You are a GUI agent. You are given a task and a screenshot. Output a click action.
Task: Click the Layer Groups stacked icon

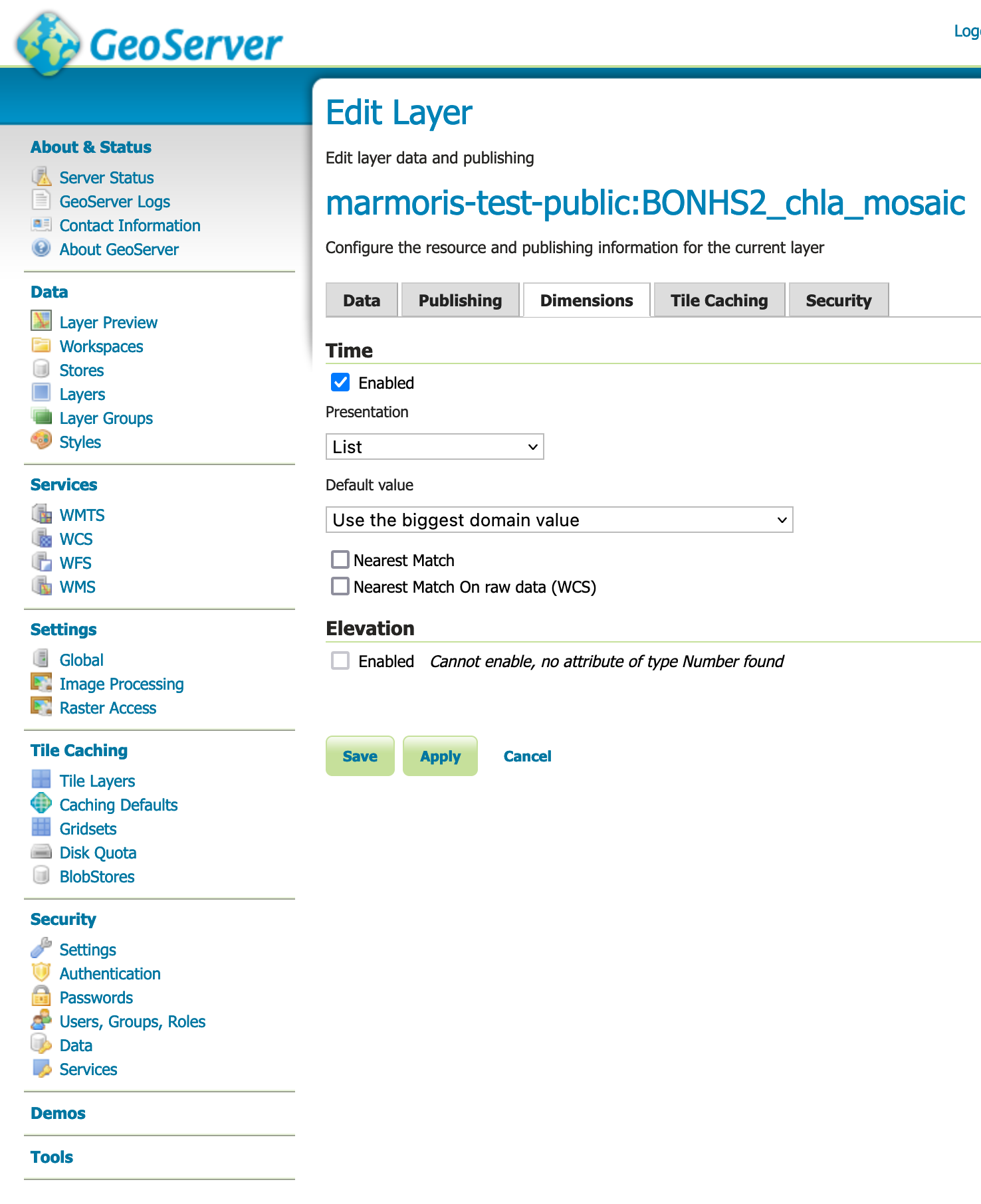tap(41, 417)
